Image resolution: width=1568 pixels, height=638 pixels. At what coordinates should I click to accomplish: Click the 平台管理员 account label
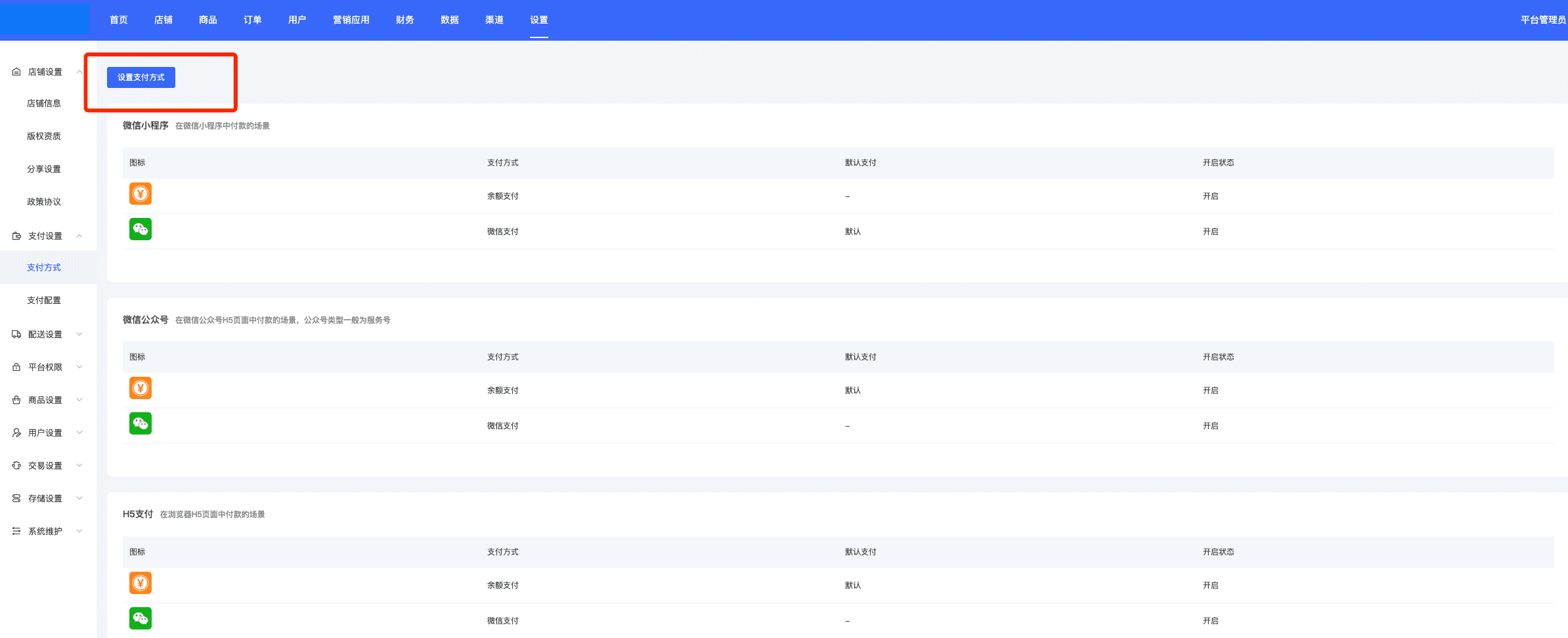[1543, 20]
